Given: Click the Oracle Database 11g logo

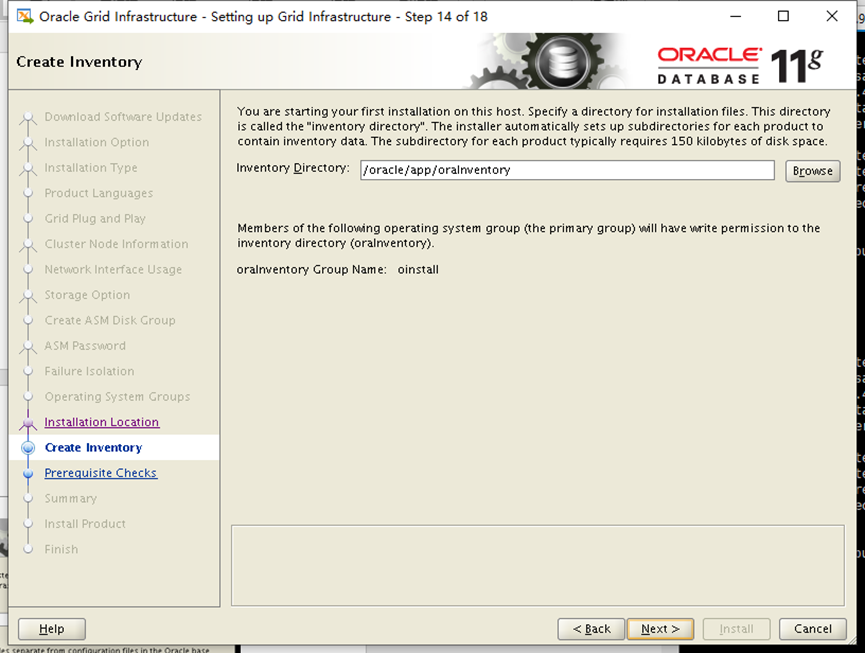Looking at the screenshot, I should click(x=740, y=66).
